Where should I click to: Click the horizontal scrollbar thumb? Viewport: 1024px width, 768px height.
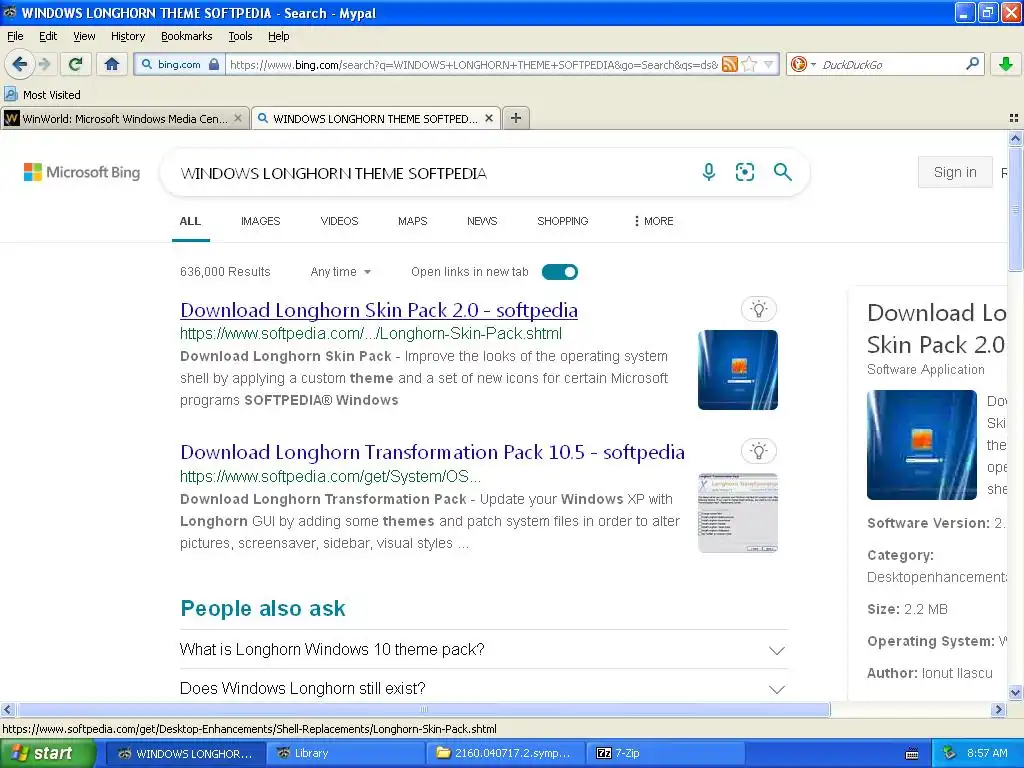(x=423, y=709)
